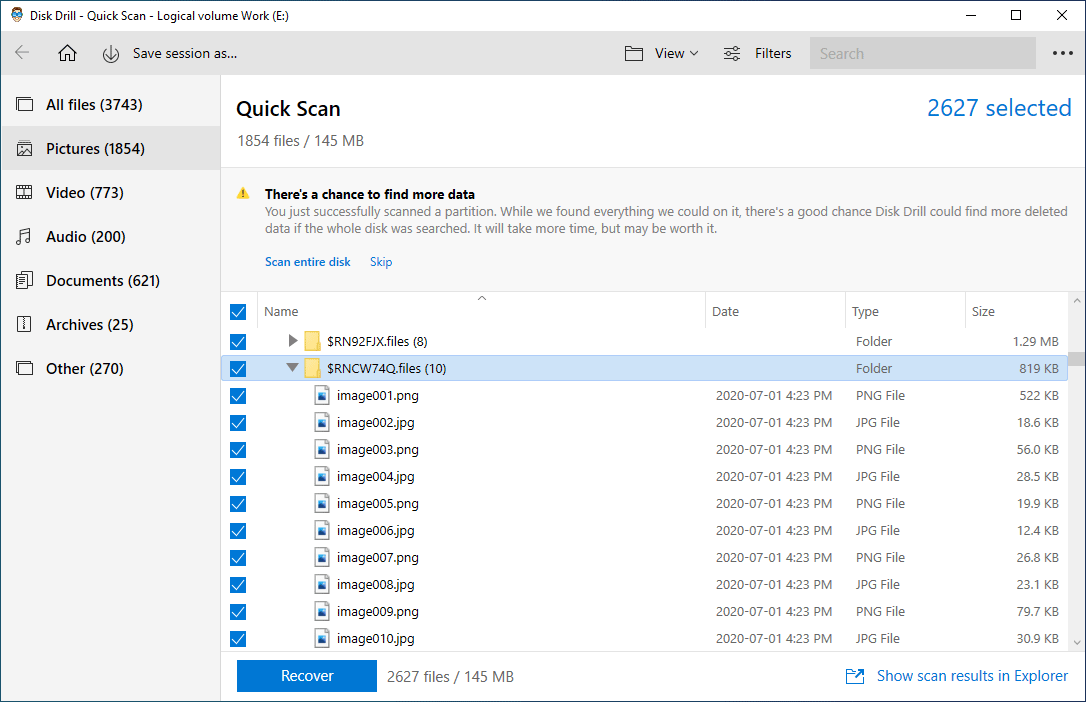The height and width of the screenshot is (702, 1086).
Task: Click into the Search field
Action: tap(923, 53)
